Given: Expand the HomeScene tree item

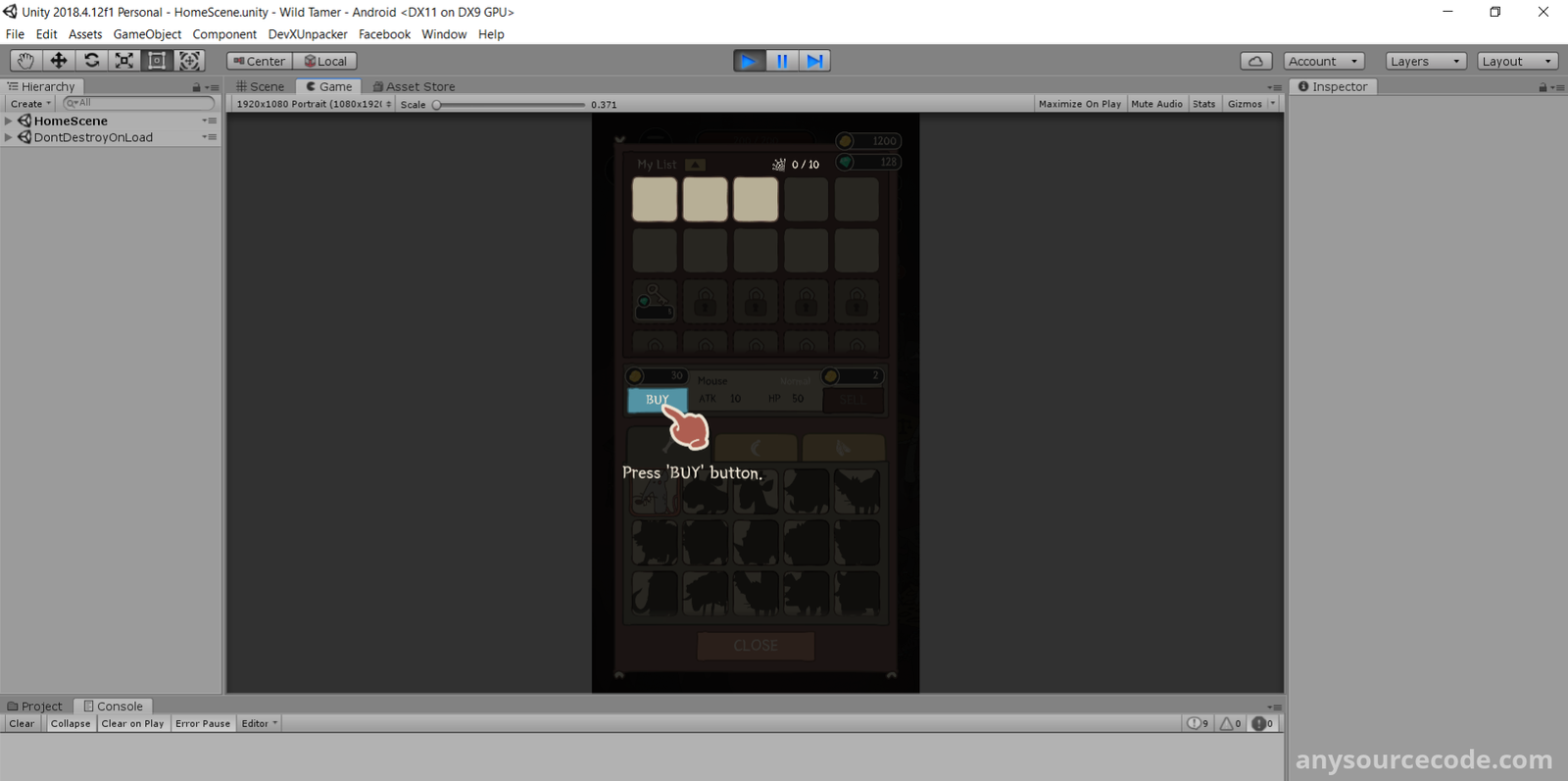Looking at the screenshot, I should click(9, 121).
